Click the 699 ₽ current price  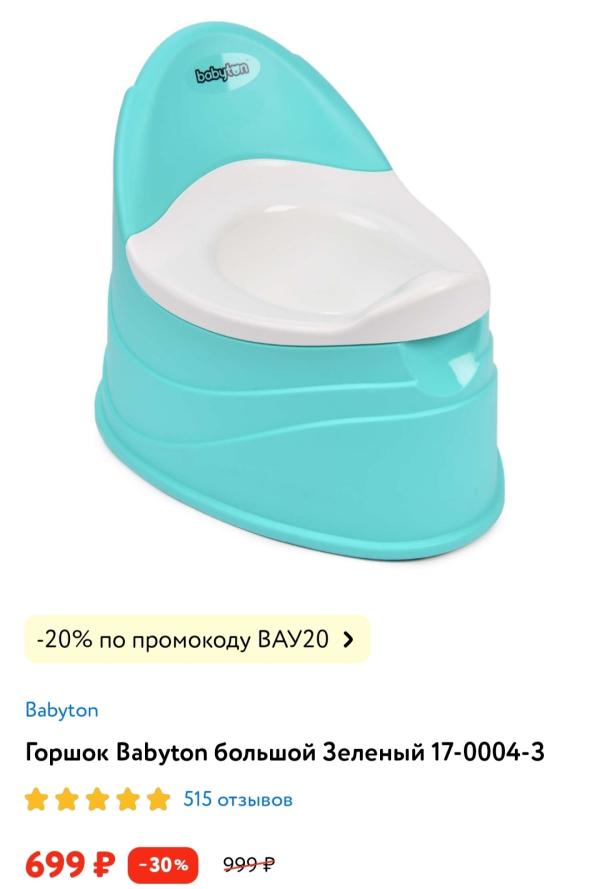pyautogui.click(x=70, y=865)
